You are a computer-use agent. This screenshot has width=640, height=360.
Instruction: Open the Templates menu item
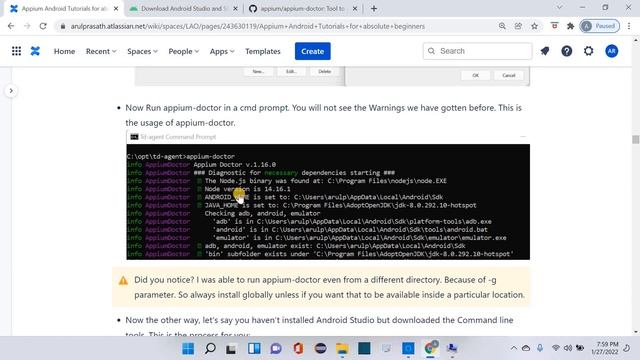pyautogui.click(x=263, y=51)
